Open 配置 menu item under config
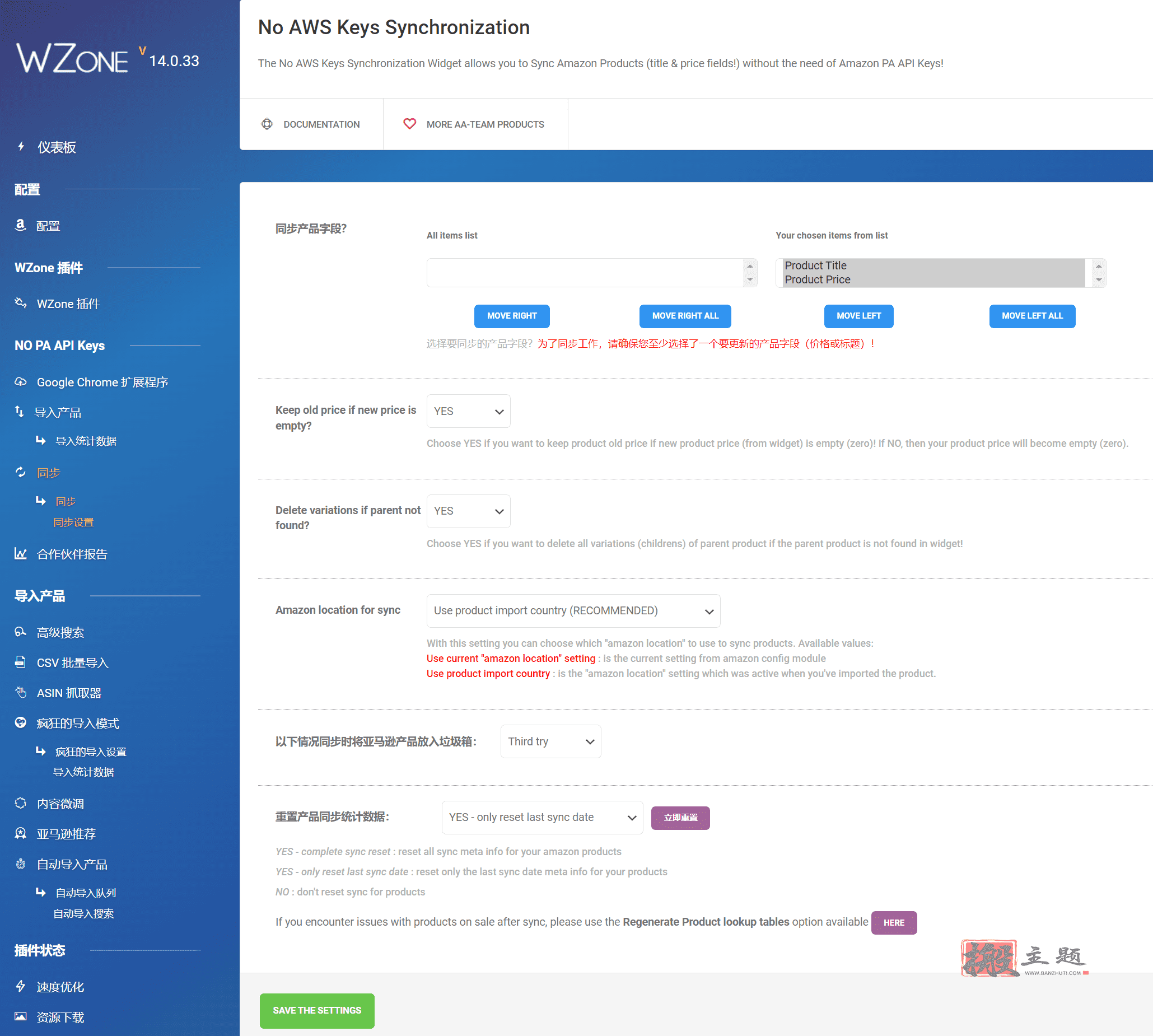 pyautogui.click(x=48, y=226)
